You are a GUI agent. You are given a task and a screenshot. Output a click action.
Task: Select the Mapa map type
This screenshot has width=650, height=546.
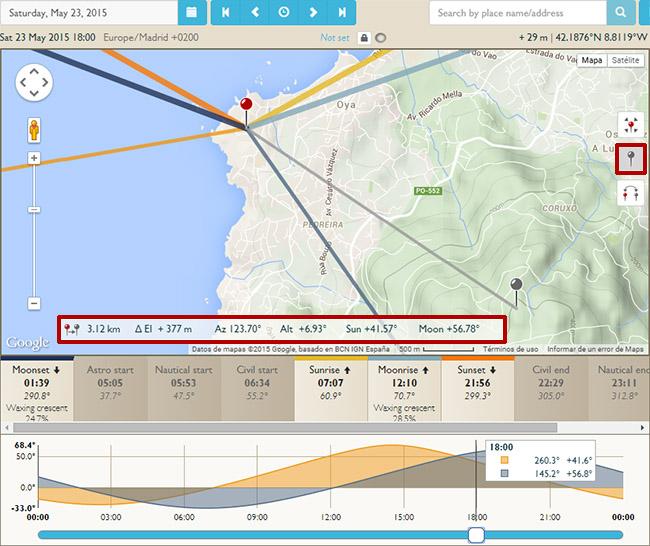coord(592,60)
